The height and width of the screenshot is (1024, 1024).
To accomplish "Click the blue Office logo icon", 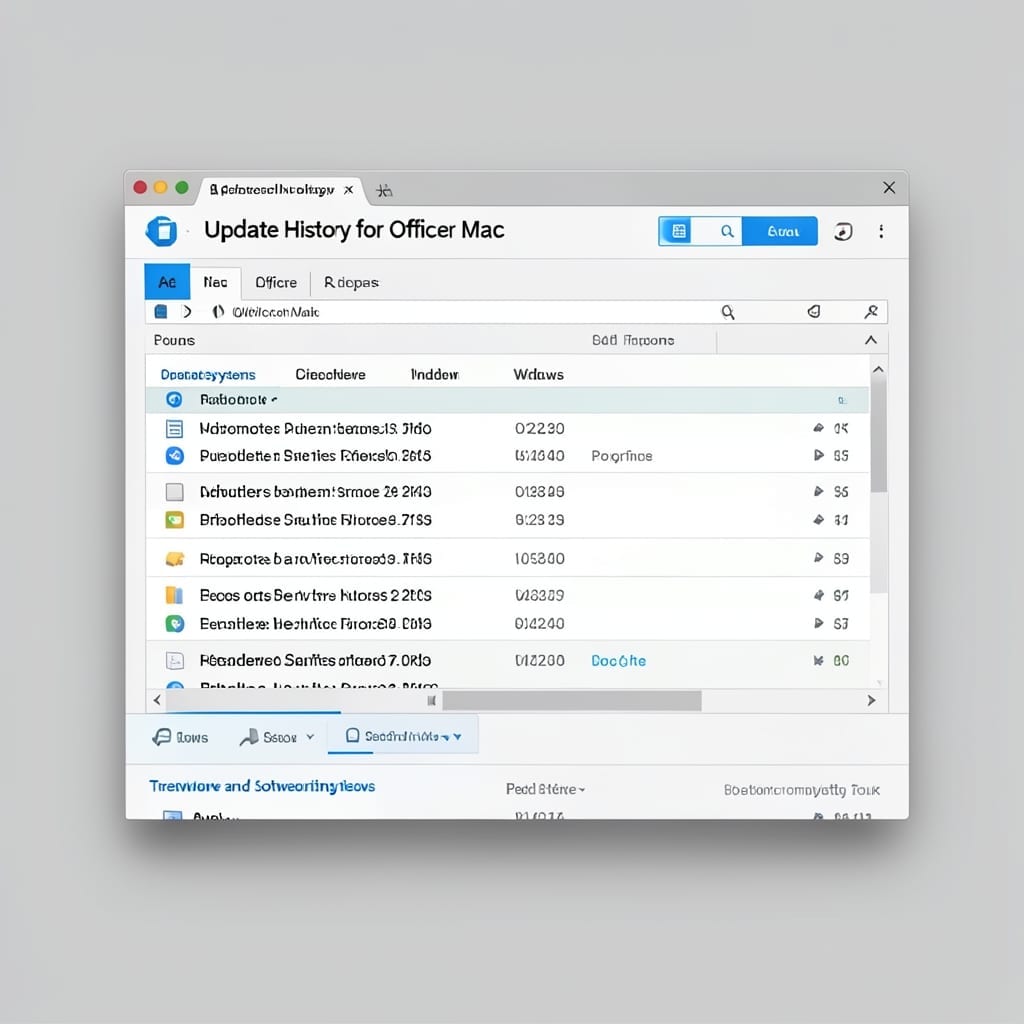I will coord(162,231).
